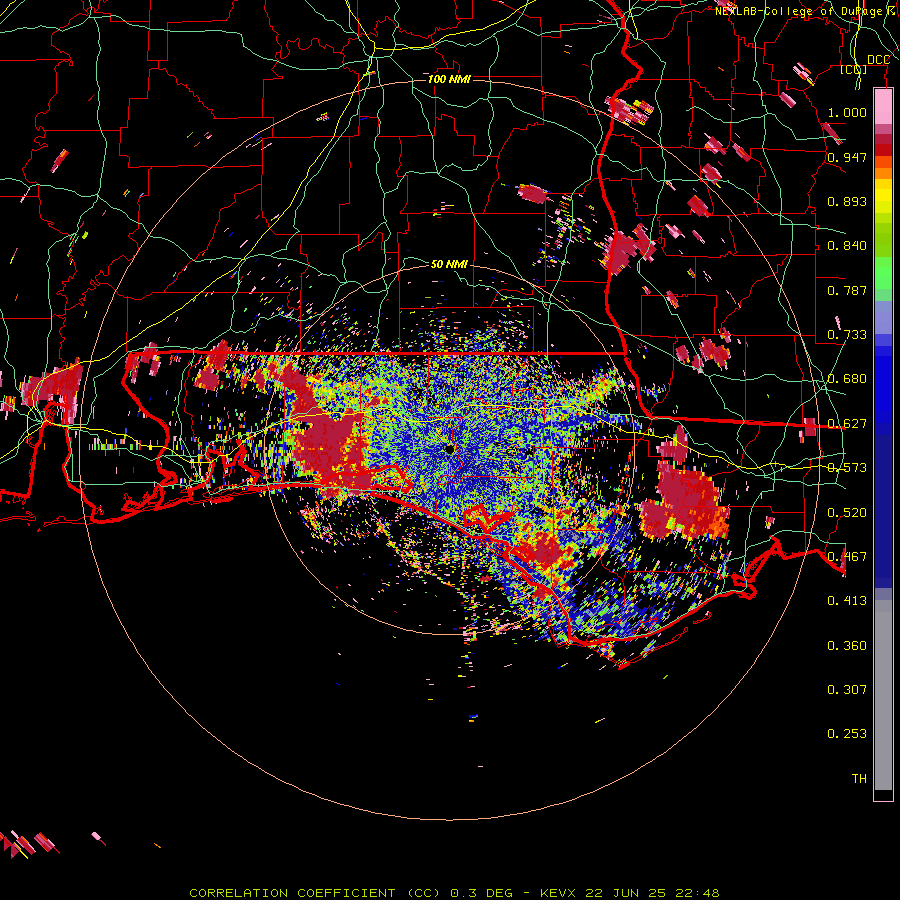Pick the gray band of the color scale
The image size is (900, 900).
[x=883, y=695]
